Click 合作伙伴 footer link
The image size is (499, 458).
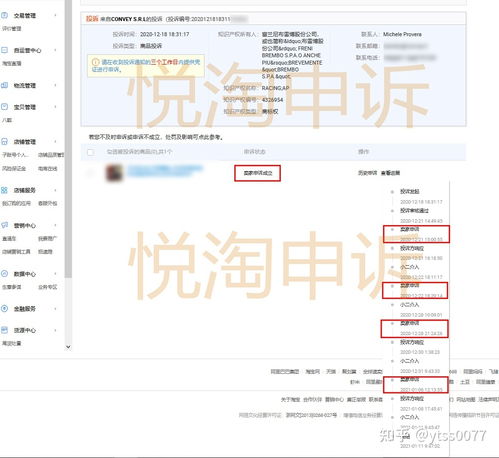[x=312, y=399]
